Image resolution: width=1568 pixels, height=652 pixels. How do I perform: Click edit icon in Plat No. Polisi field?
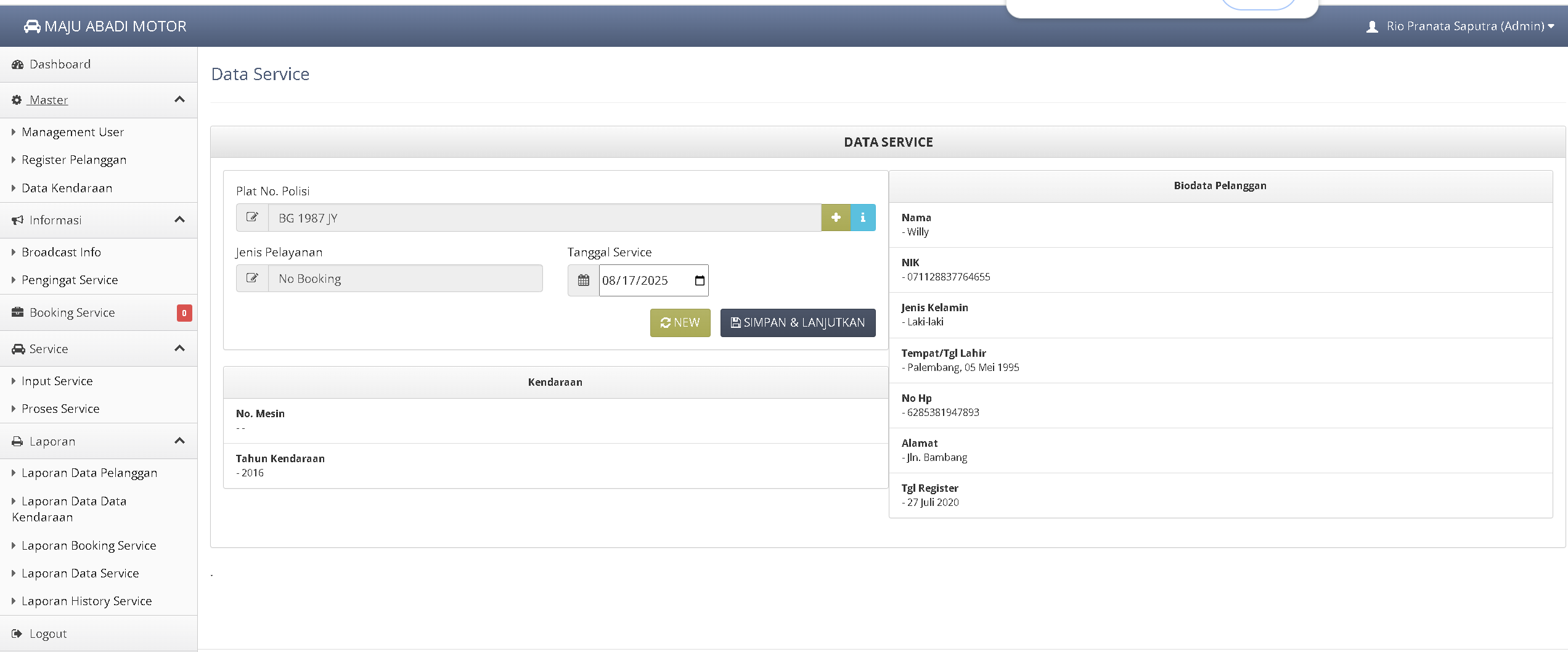(x=252, y=218)
